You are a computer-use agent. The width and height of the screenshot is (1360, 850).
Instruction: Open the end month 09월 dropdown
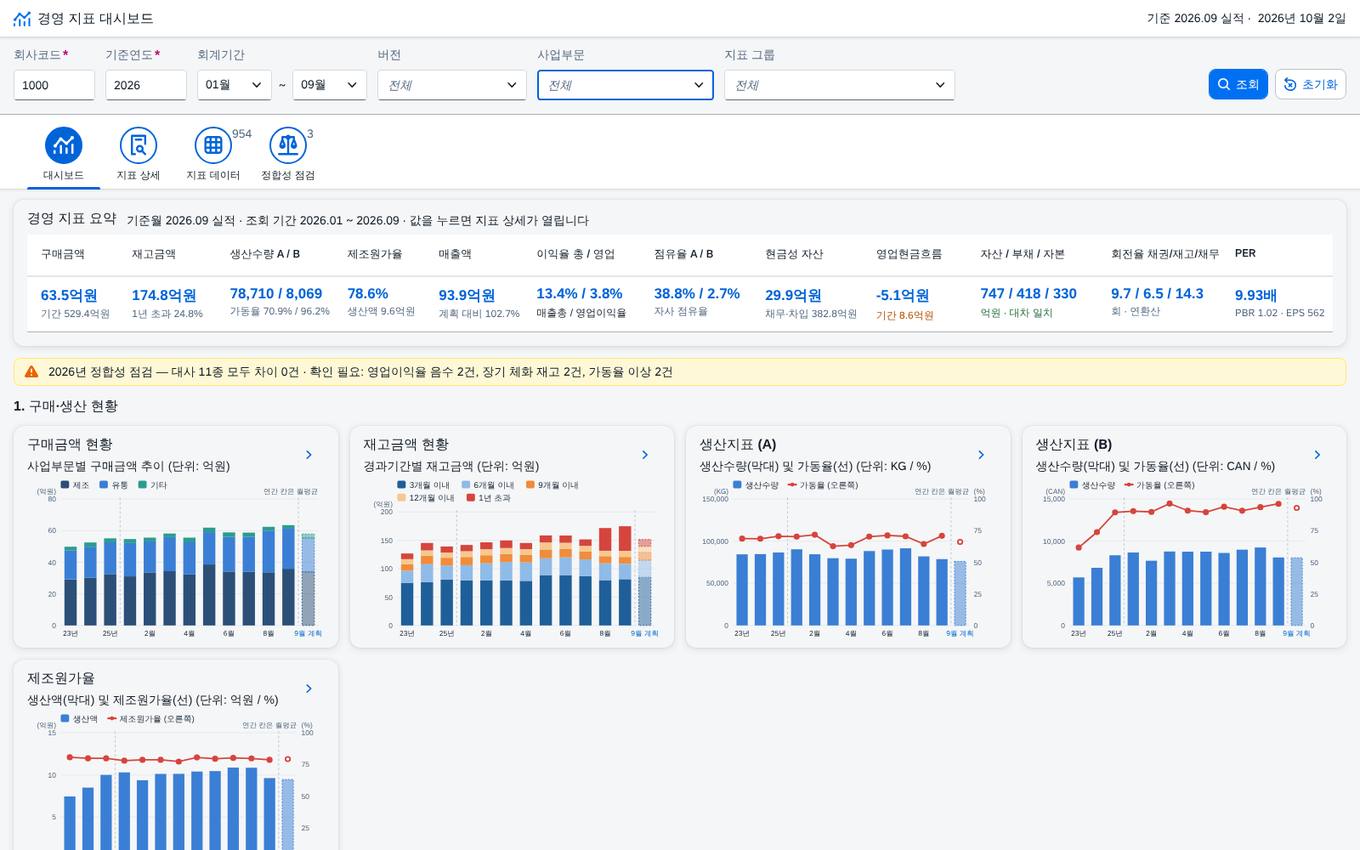329,85
